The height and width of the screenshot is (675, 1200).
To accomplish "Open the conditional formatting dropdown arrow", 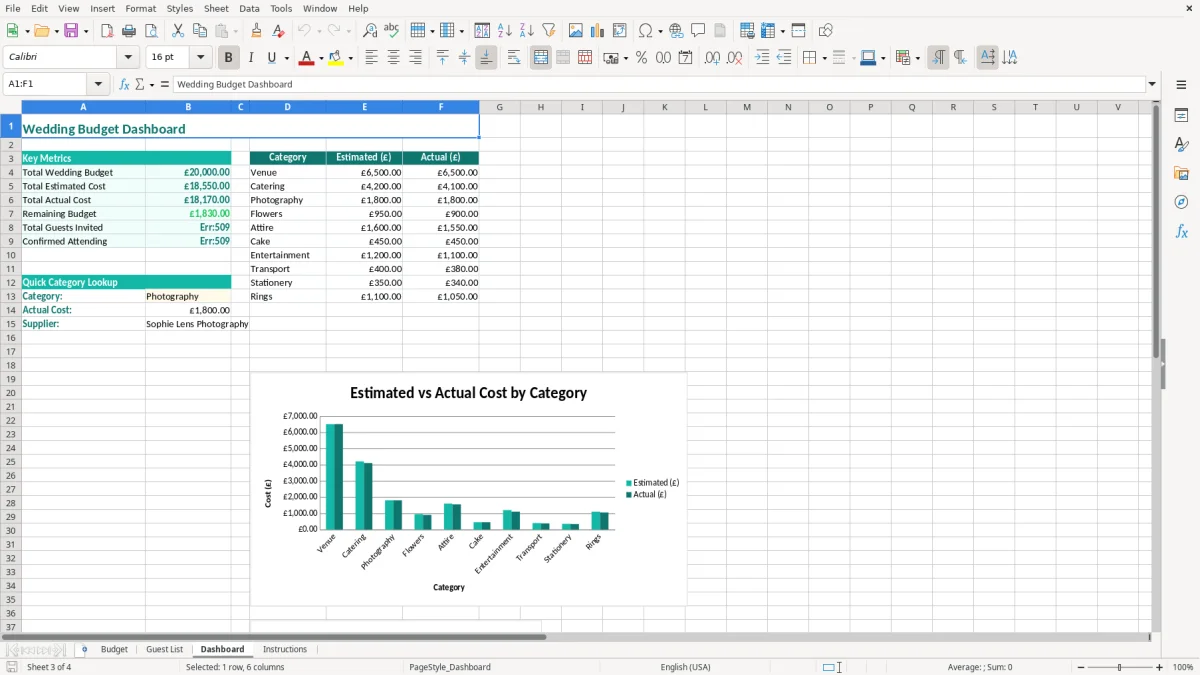I will 917,58.
